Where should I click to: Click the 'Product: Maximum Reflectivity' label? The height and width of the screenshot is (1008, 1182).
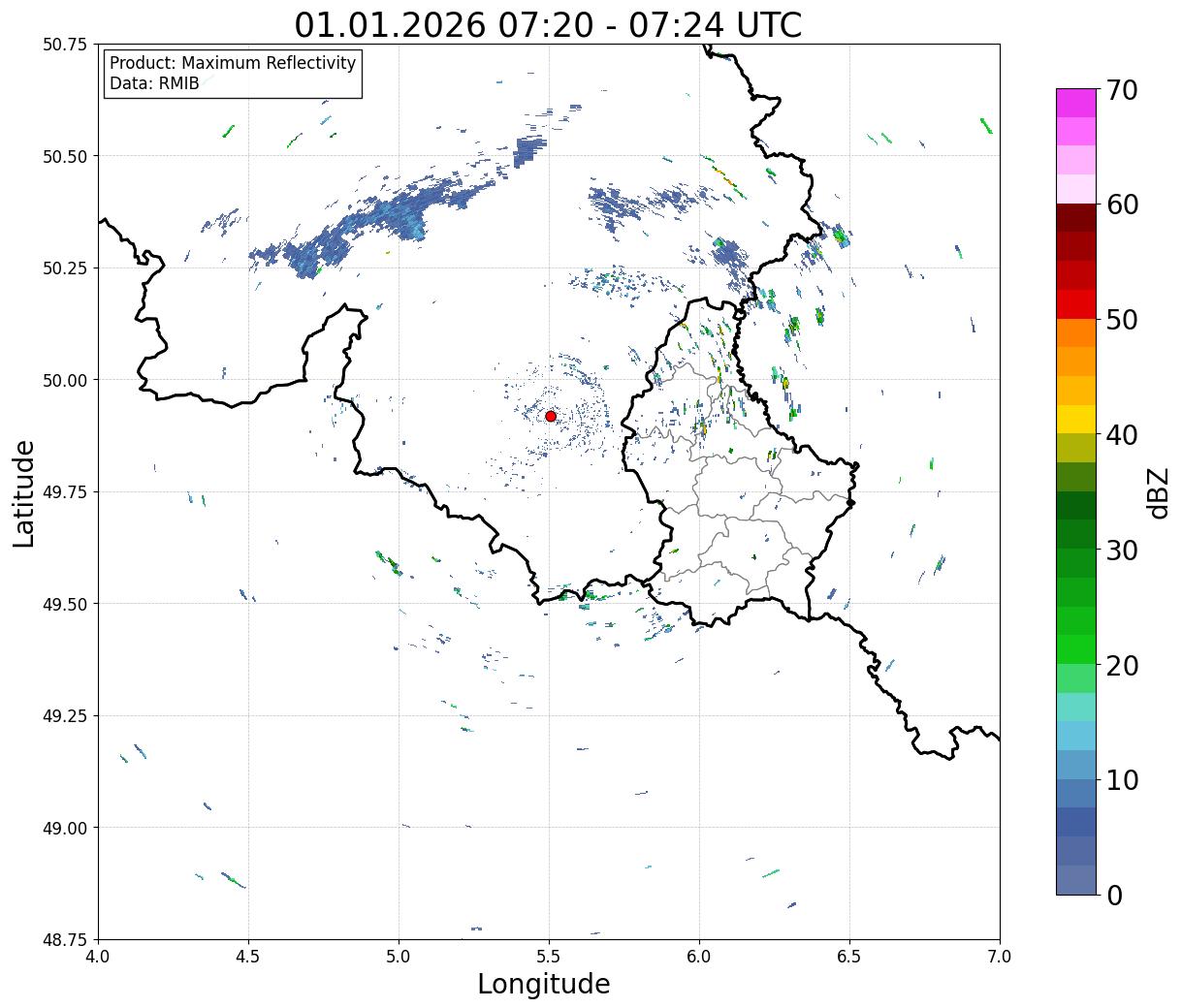point(233,64)
